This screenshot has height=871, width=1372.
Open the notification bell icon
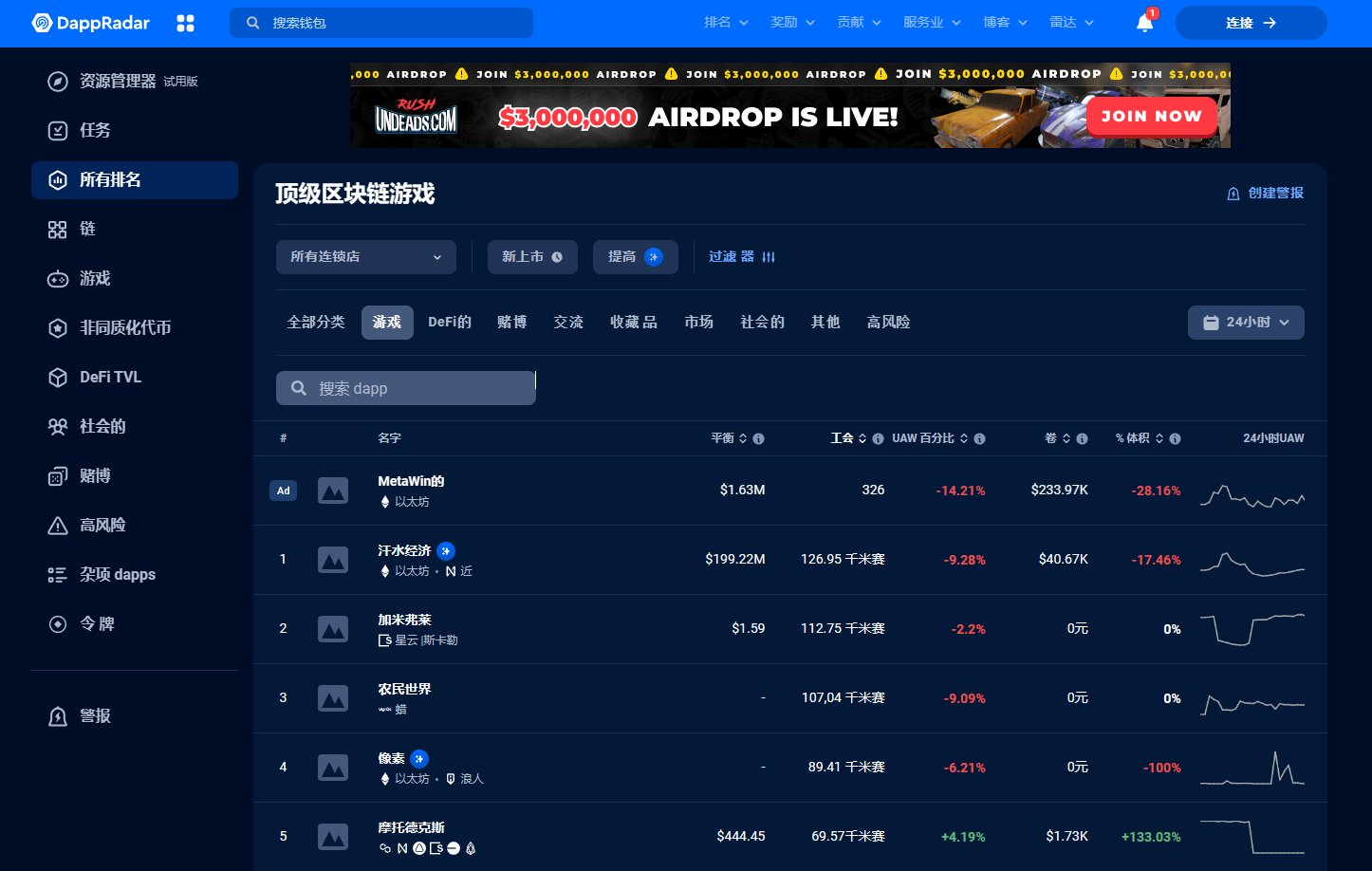pyautogui.click(x=1145, y=23)
